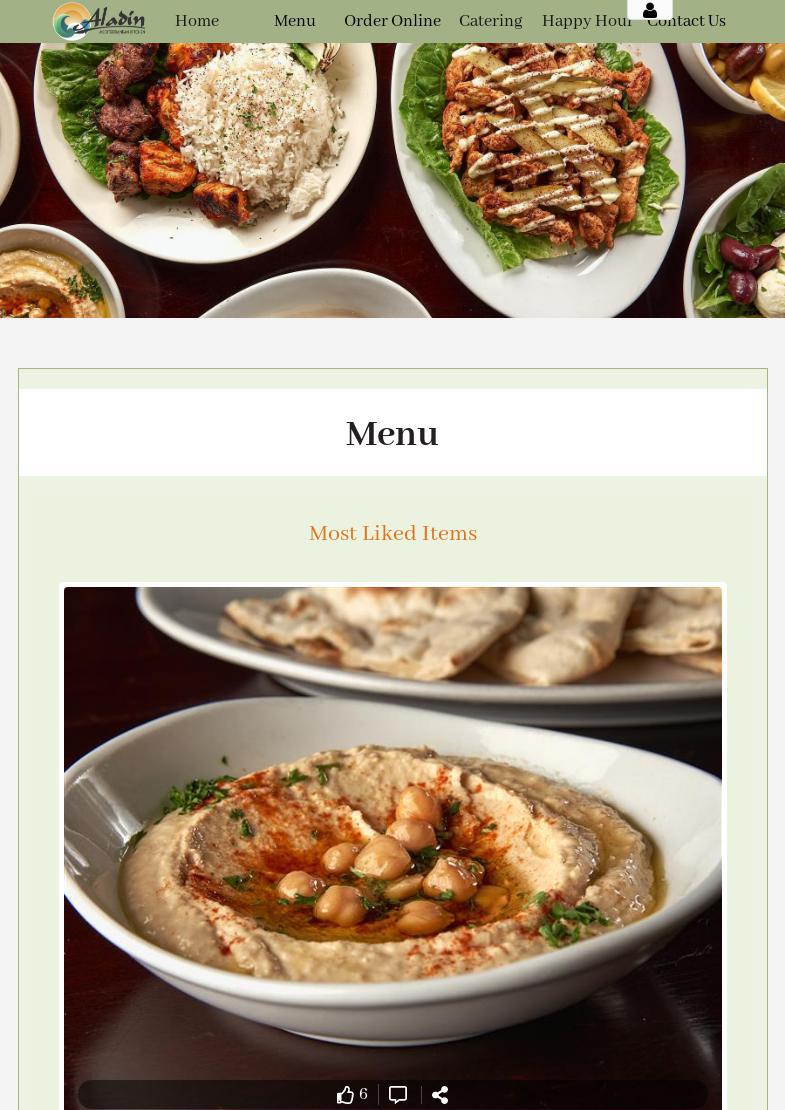785x1110 pixels.
Task: Go to the Home page
Action: pos(197,21)
